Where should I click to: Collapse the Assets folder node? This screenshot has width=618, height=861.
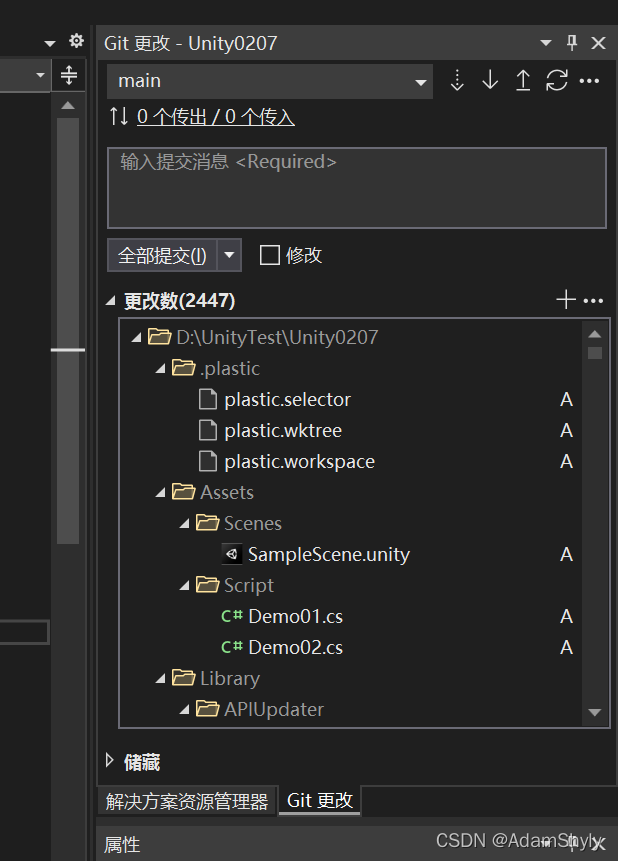162,492
